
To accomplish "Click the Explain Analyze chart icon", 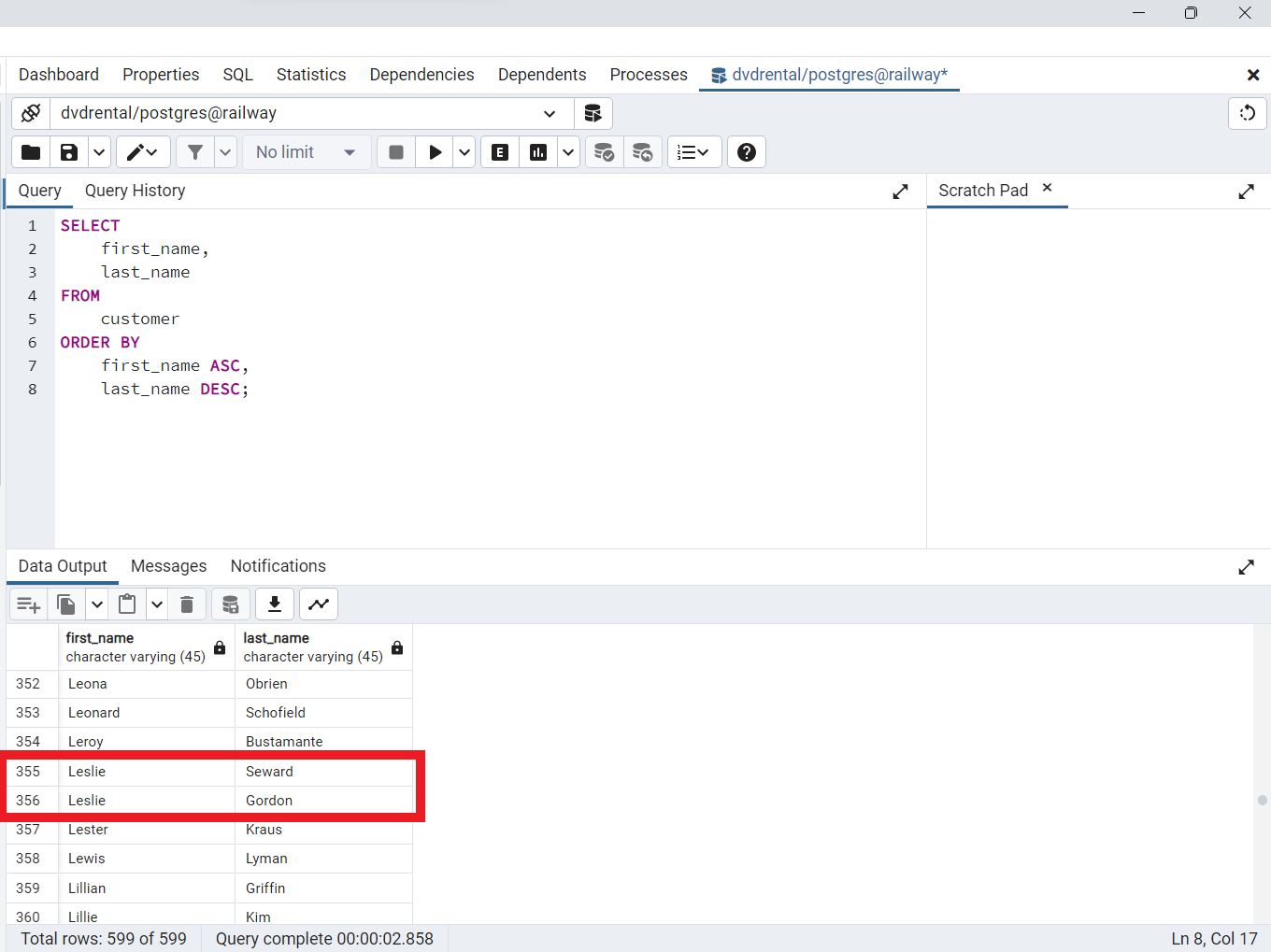I will pos(538,152).
